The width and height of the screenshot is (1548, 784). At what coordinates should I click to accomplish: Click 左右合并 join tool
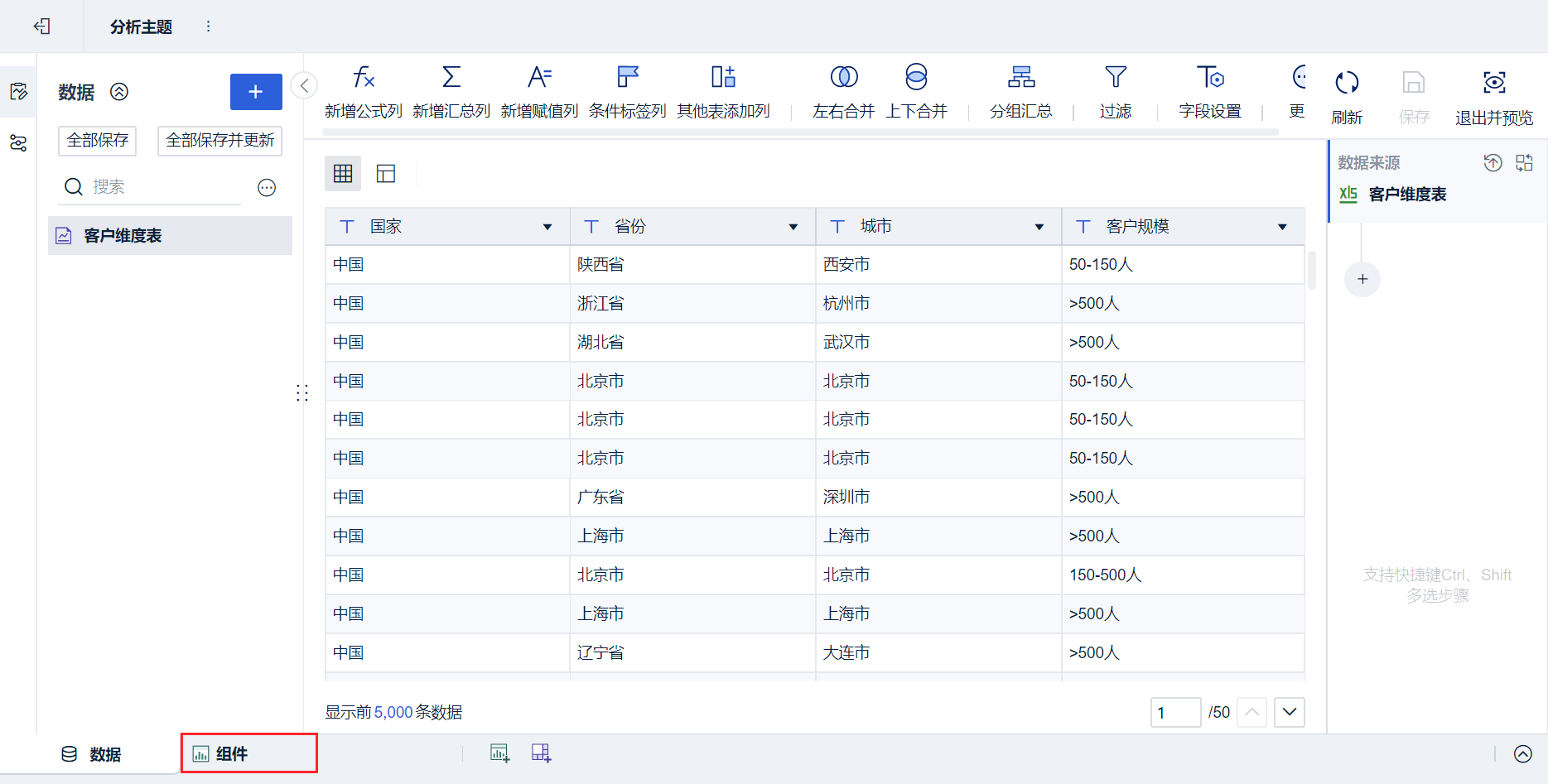click(844, 92)
